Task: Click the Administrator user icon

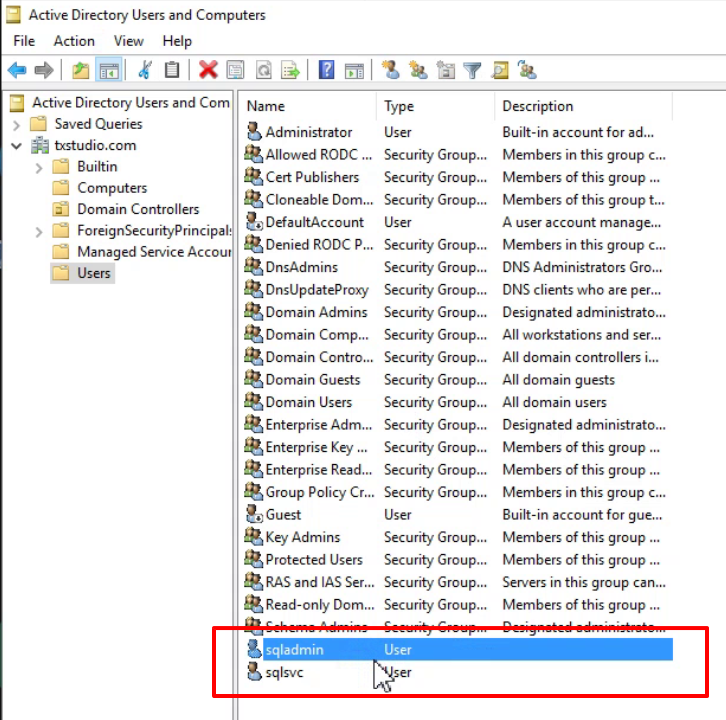Action: pos(254,131)
